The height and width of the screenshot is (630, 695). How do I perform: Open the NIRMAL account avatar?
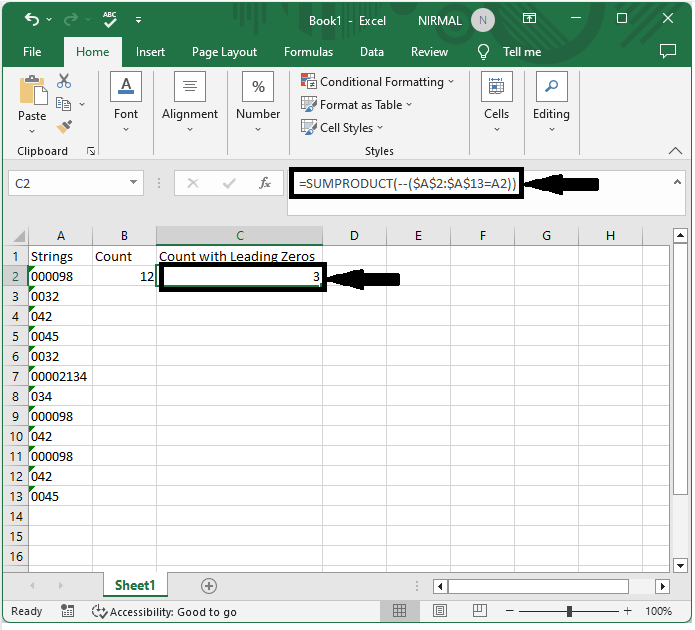pos(483,20)
